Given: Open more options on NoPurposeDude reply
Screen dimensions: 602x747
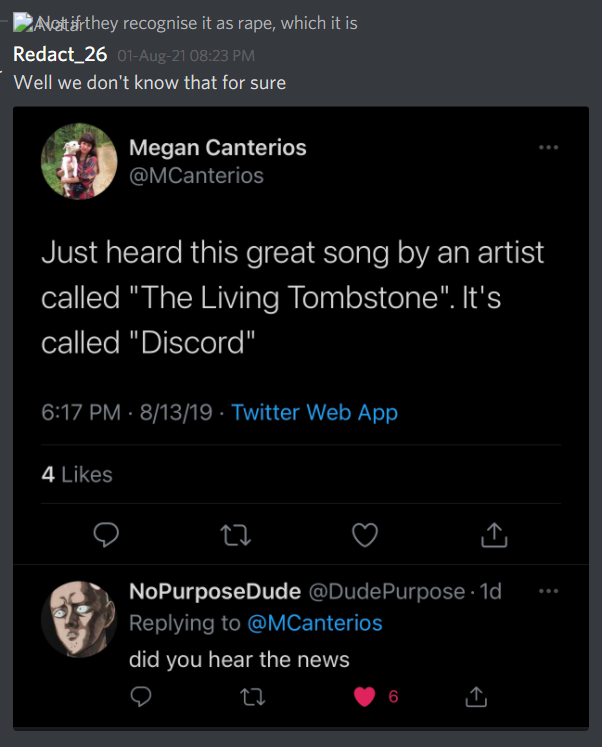Looking at the screenshot, I should (x=548, y=591).
